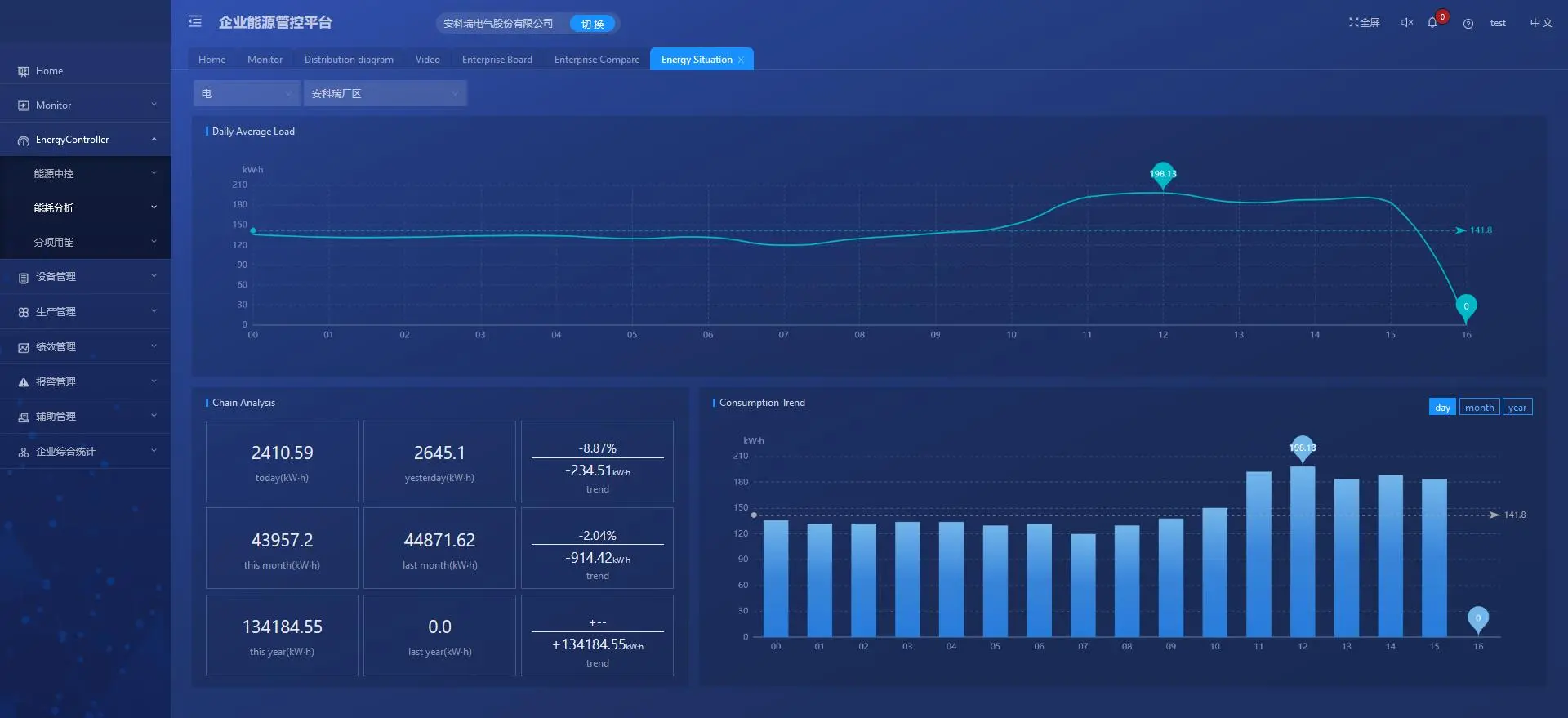Click the 中文 language selector
1568x718 pixels.
click(x=1541, y=23)
